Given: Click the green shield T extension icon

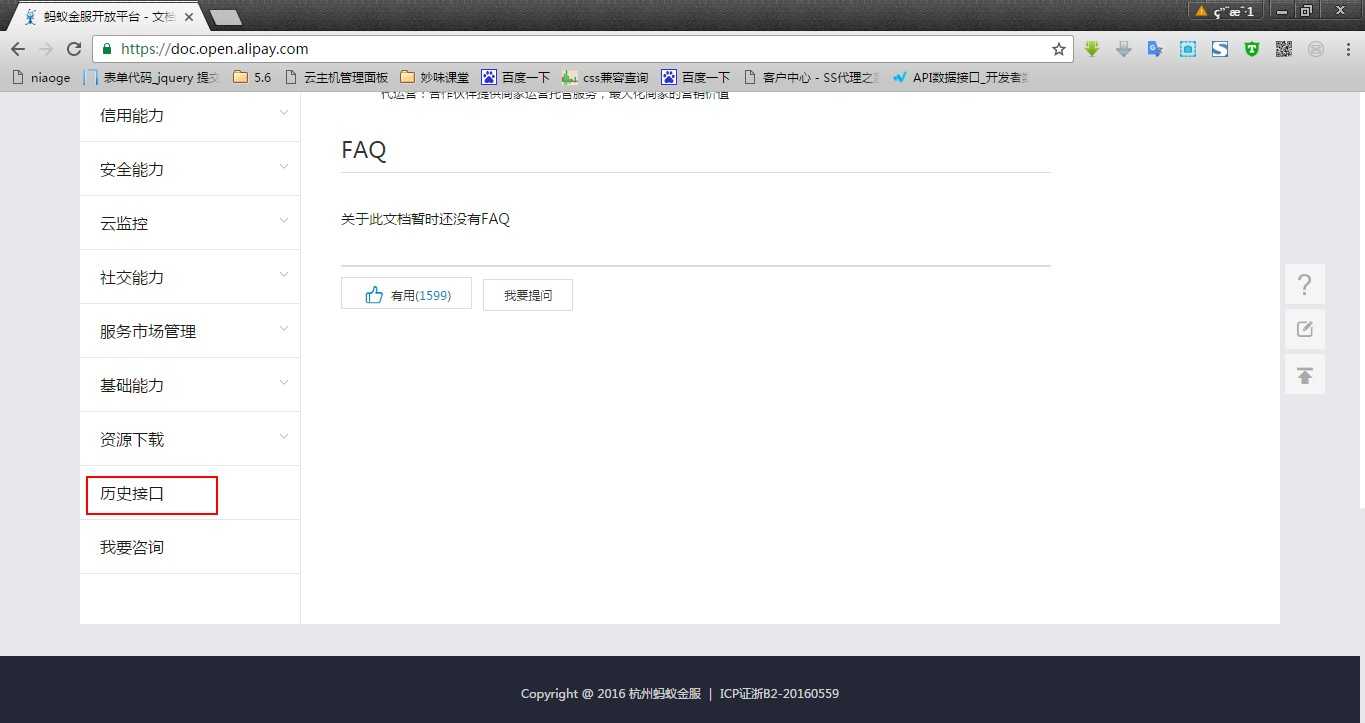Looking at the screenshot, I should pyautogui.click(x=1252, y=49).
